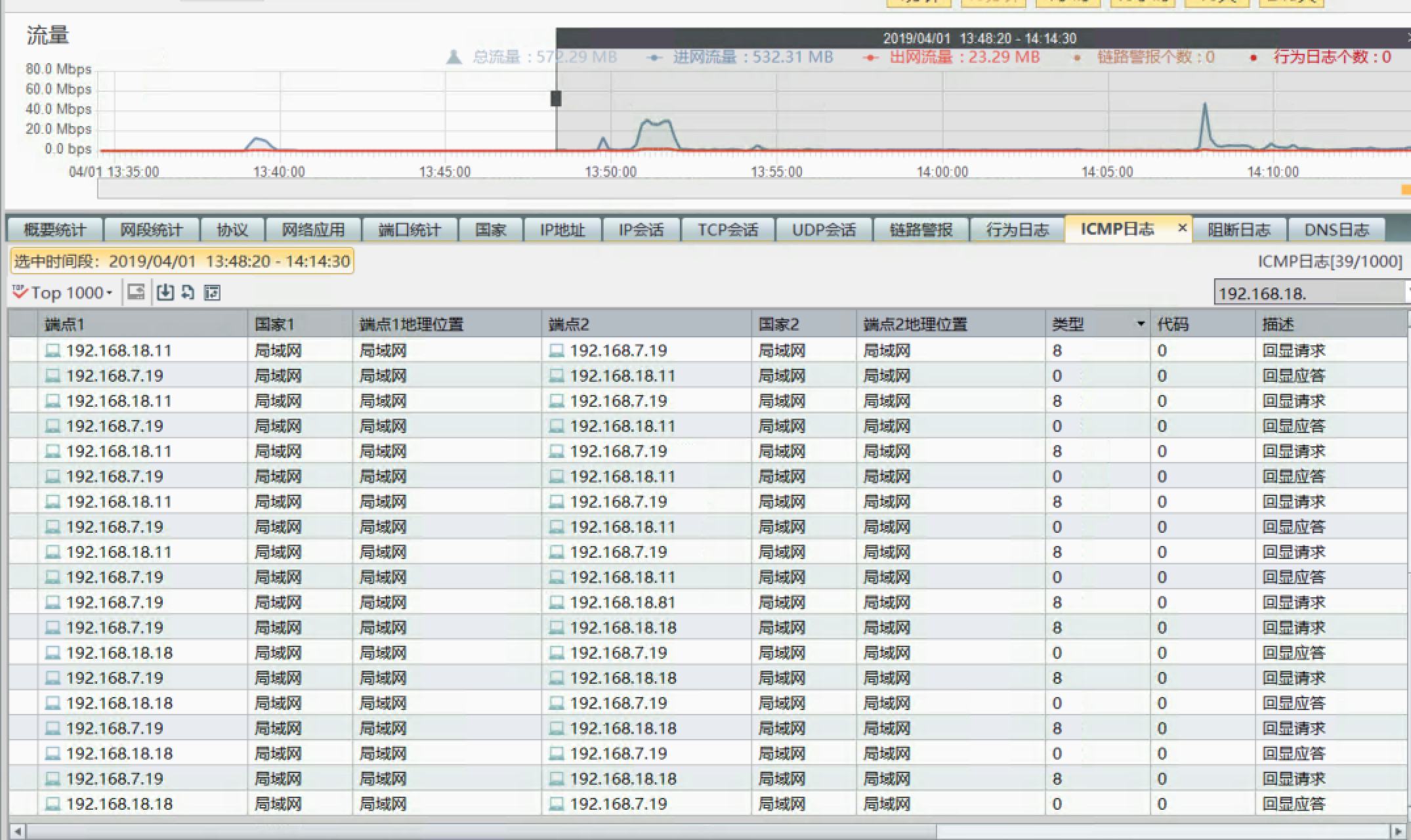Close the ICMP日志 tab with X
Image resolution: width=1411 pixels, height=840 pixels.
[1182, 228]
